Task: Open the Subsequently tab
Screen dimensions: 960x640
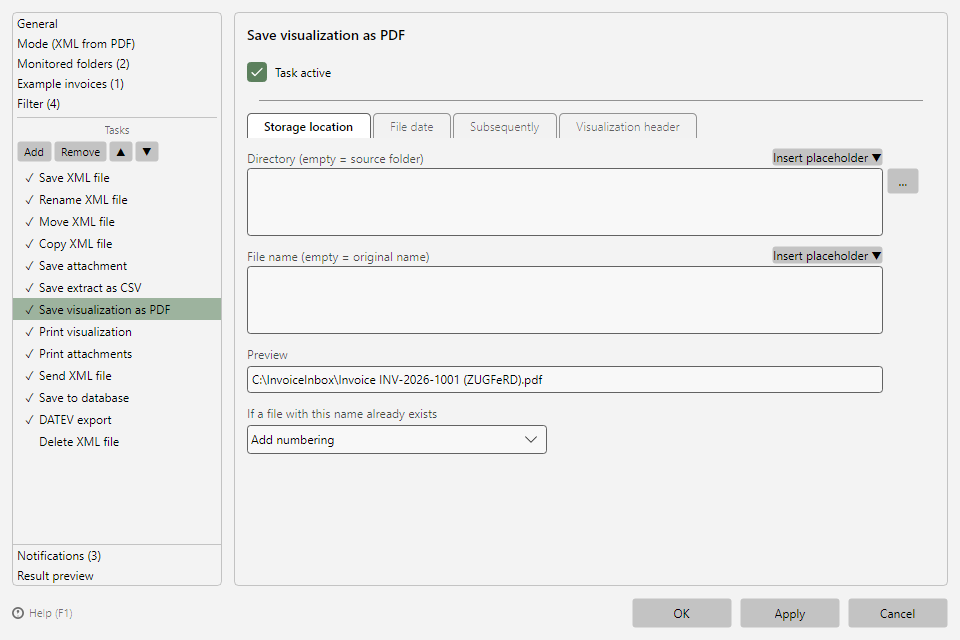Action: [x=504, y=127]
